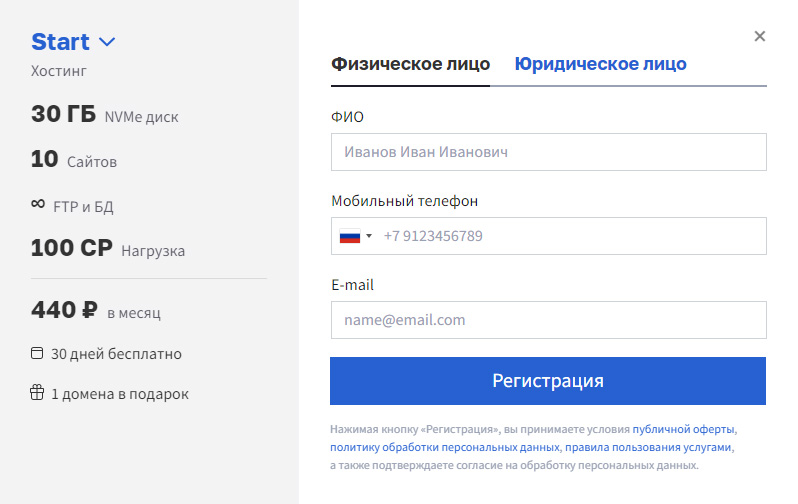Open правила пользования услугами link
This screenshot has height=504, width=798.
pos(648,447)
